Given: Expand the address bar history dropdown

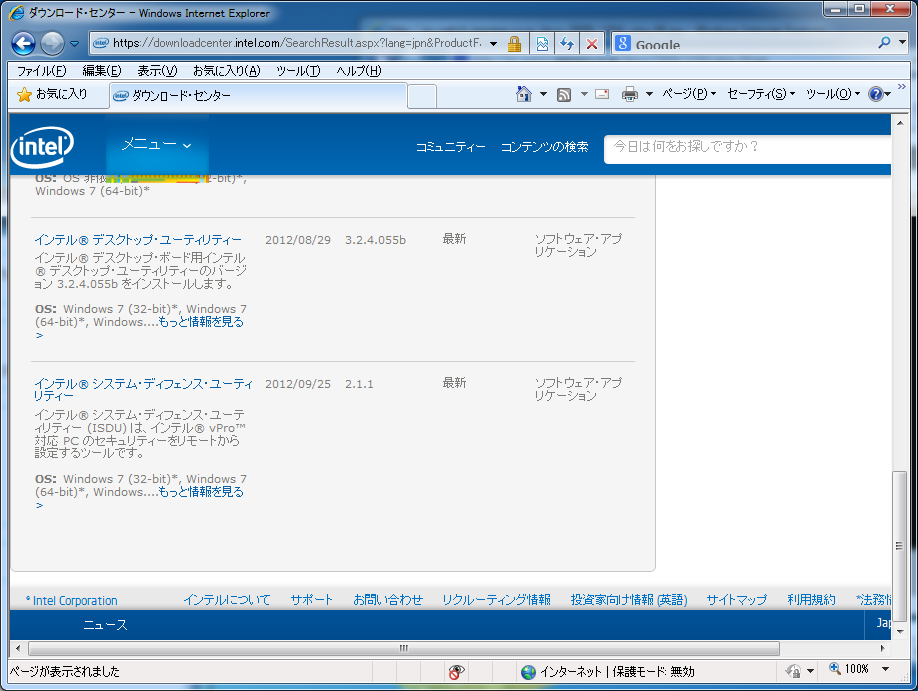Looking at the screenshot, I should click(494, 44).
